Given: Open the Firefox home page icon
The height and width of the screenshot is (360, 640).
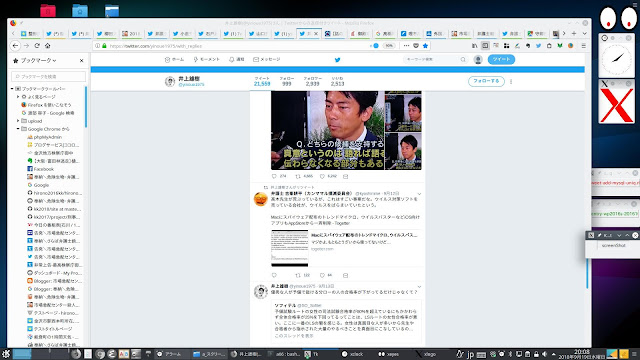Looking at the screenshot, I should 48,46.
